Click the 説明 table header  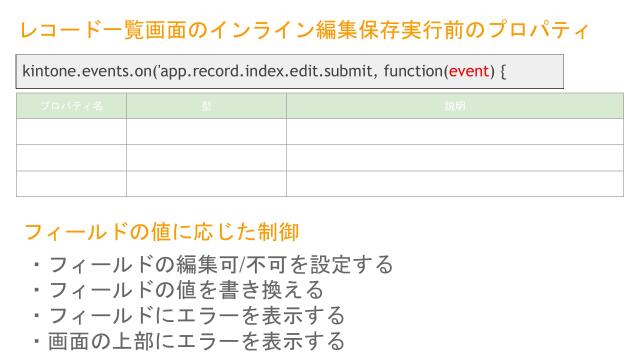pyautogui.click(x=455, y=106)
